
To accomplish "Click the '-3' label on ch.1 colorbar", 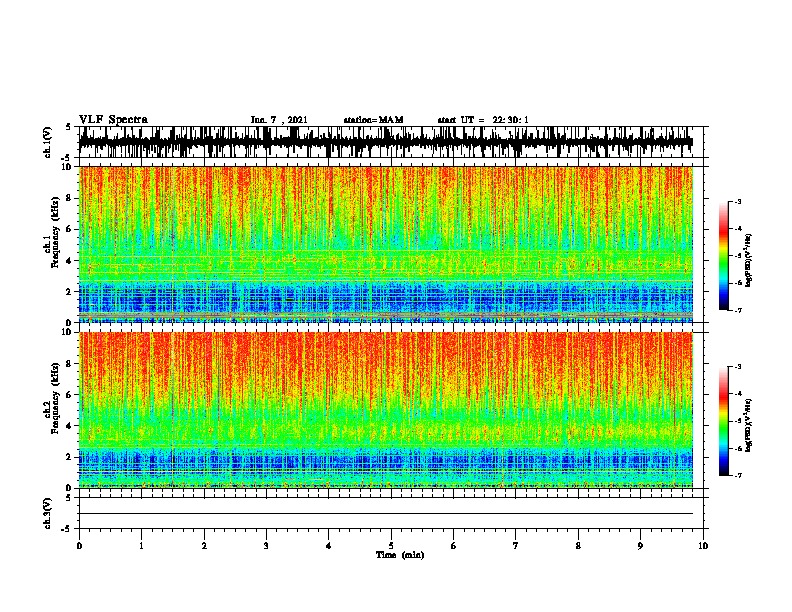I will pyautogui.click(x=738, y=202).
